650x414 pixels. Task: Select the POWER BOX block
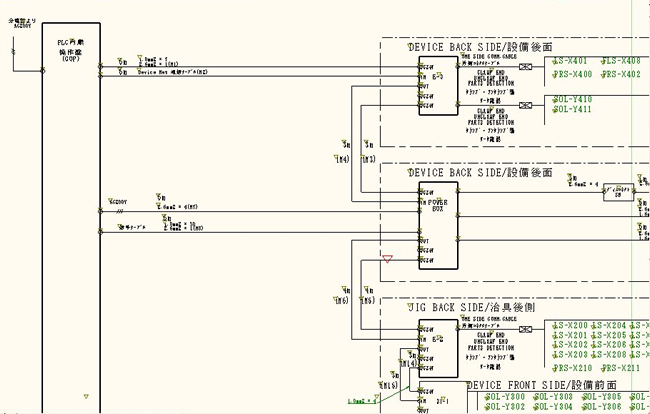pyautogui.click(x=439, y=225)
